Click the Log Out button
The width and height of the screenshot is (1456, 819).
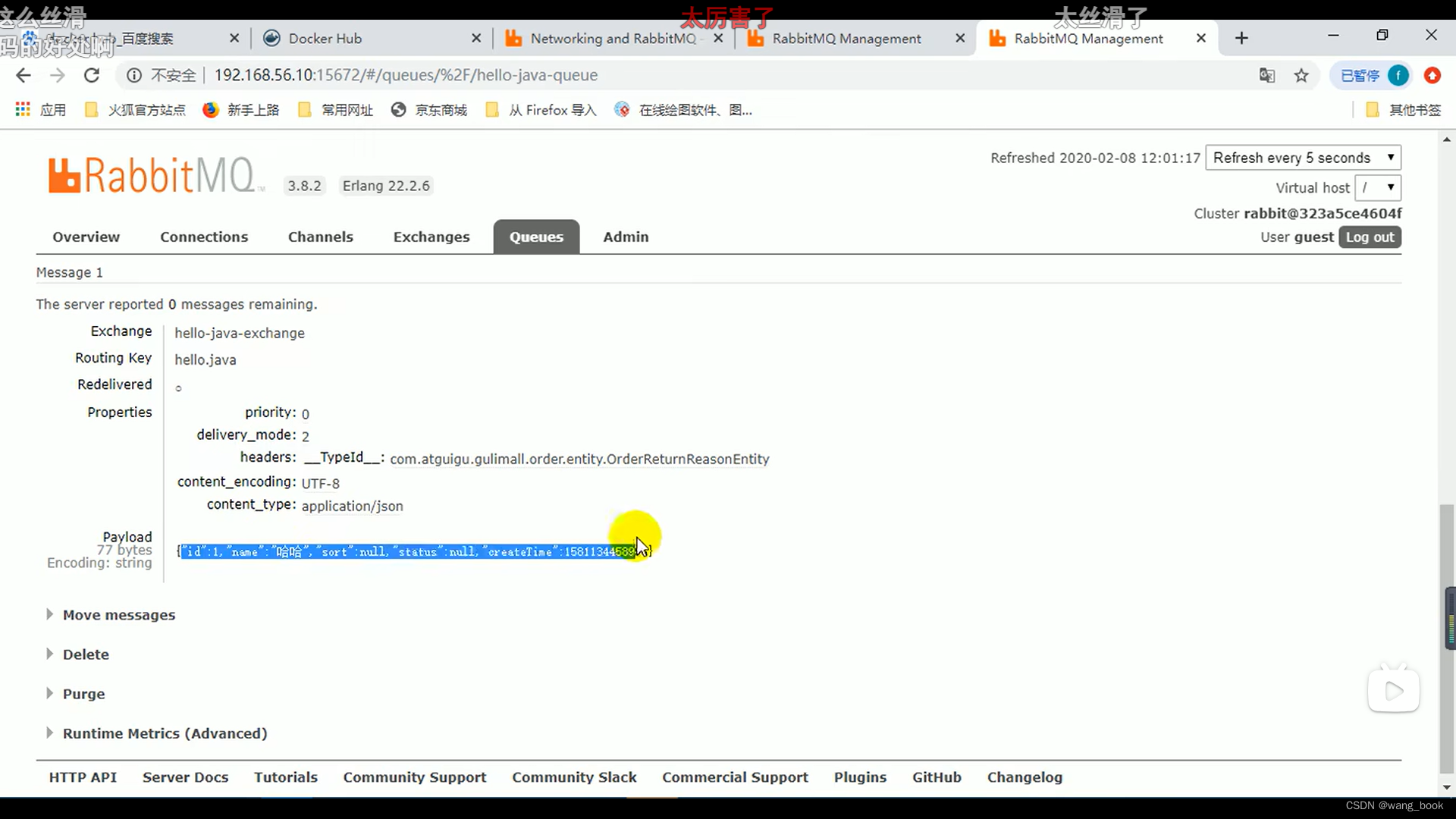(1370, 236)
